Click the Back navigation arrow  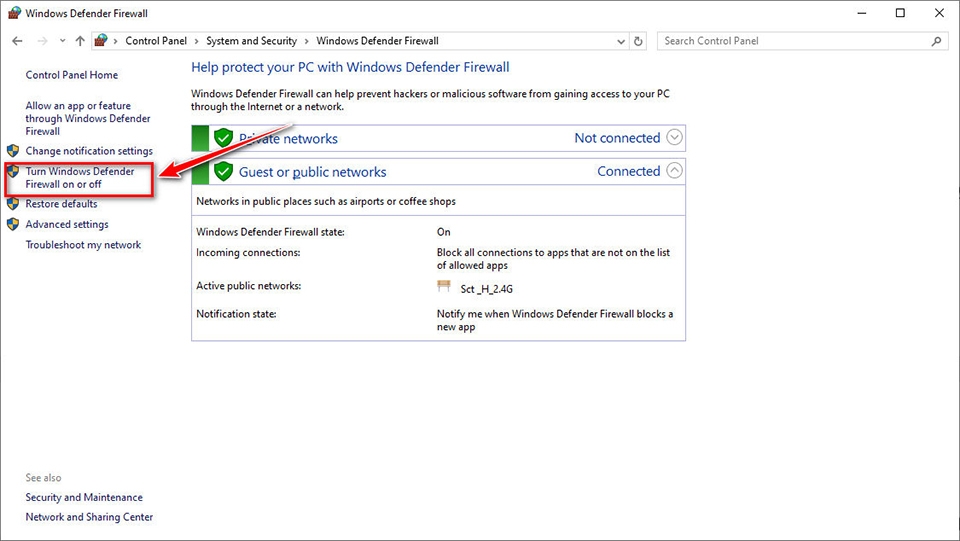point(17,41)
